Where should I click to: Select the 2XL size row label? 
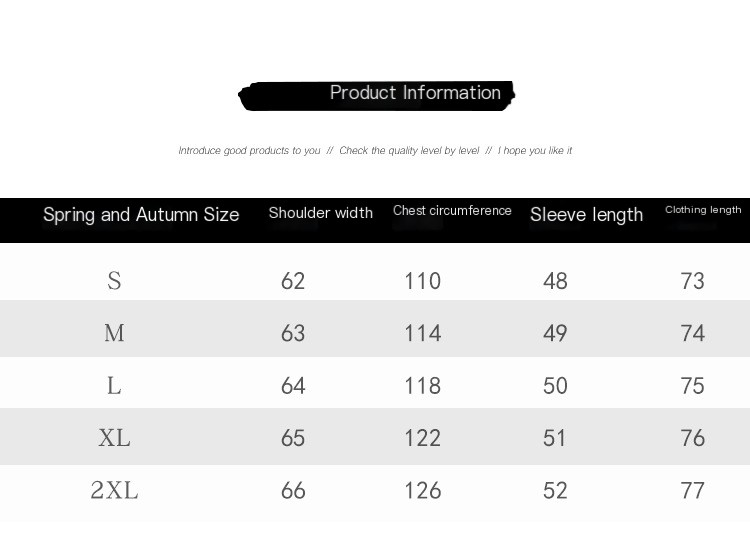(114, 490)
